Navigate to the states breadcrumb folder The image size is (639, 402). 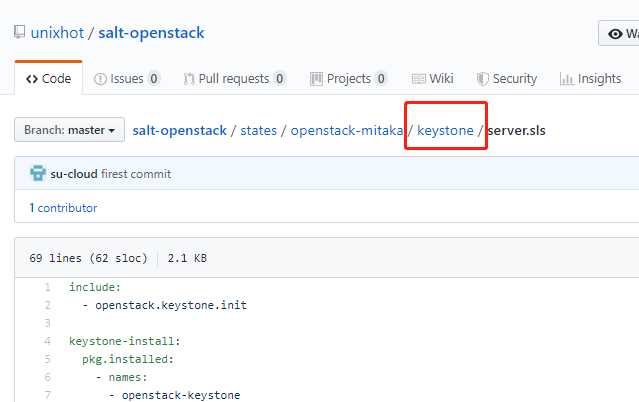coord(258,130)
